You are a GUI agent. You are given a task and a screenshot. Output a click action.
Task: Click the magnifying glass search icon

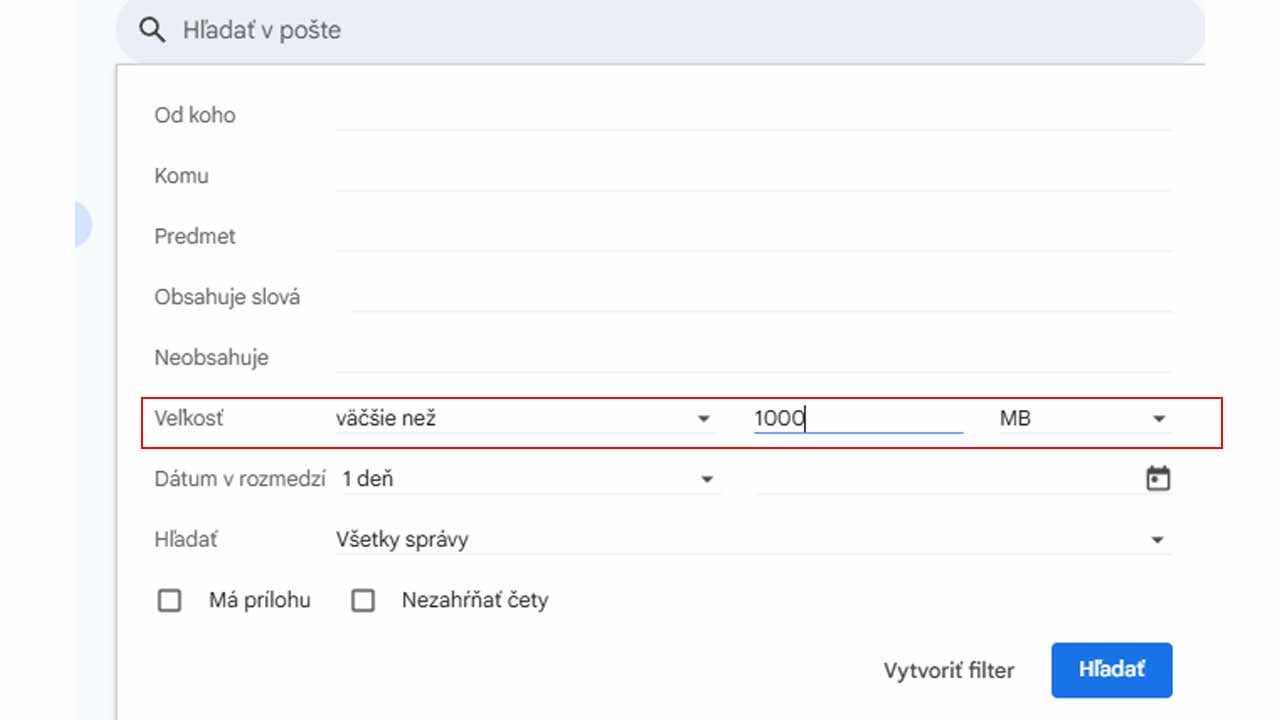point(152,30)
